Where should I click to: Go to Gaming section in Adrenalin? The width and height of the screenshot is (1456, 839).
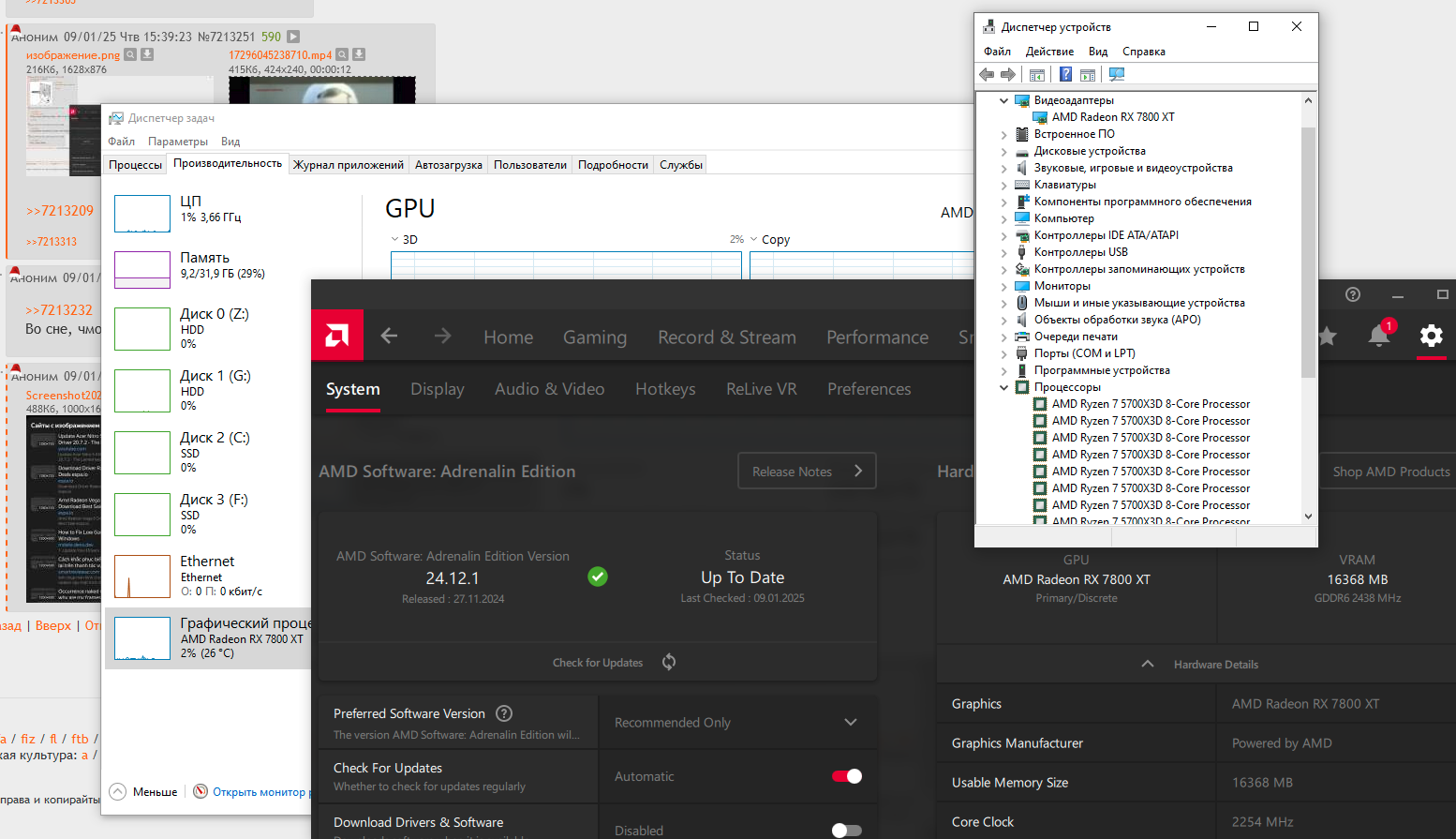595,337
